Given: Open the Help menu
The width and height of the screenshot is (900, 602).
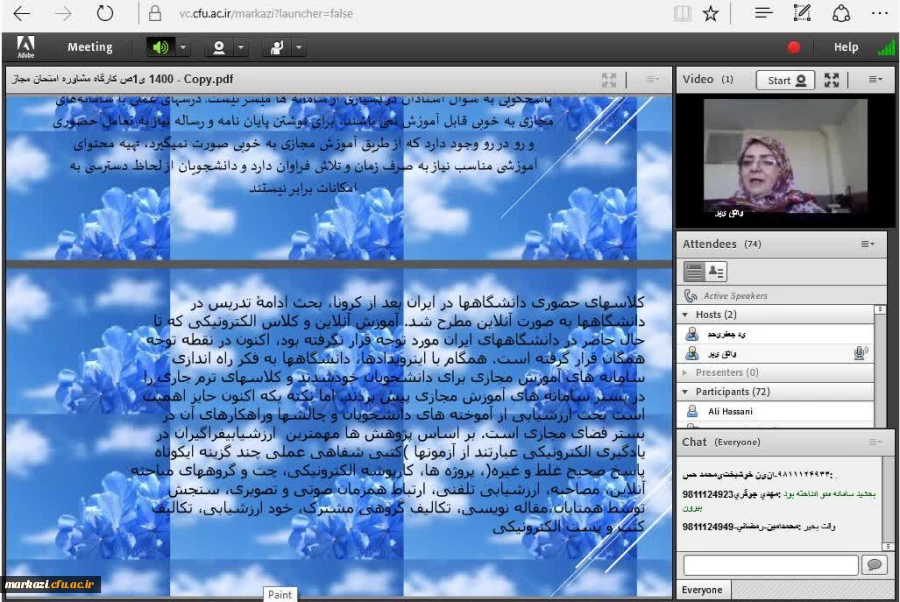Looking at the screenshot, I should tap(845, 46).
